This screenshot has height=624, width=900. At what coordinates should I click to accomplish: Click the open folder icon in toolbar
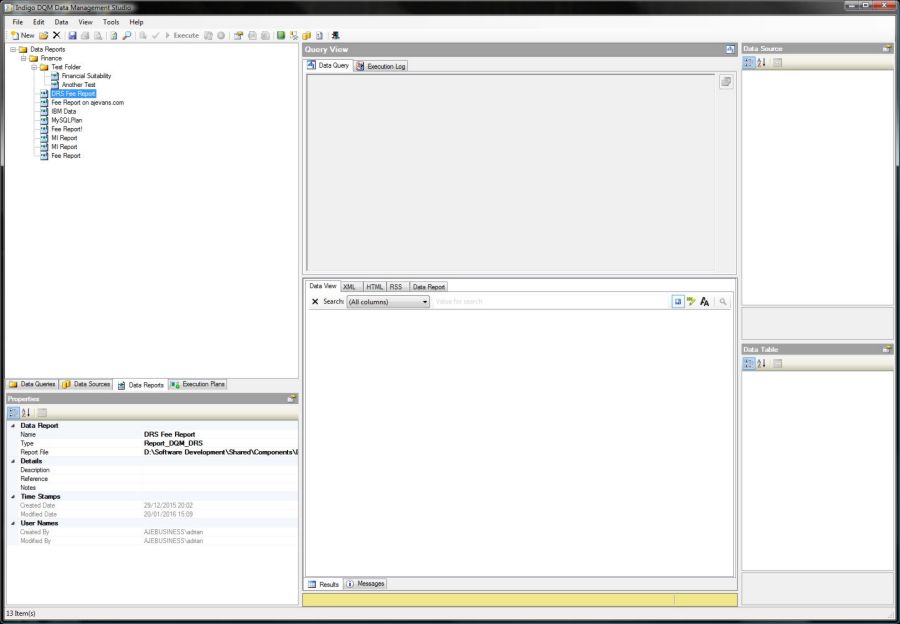[43, 35]
